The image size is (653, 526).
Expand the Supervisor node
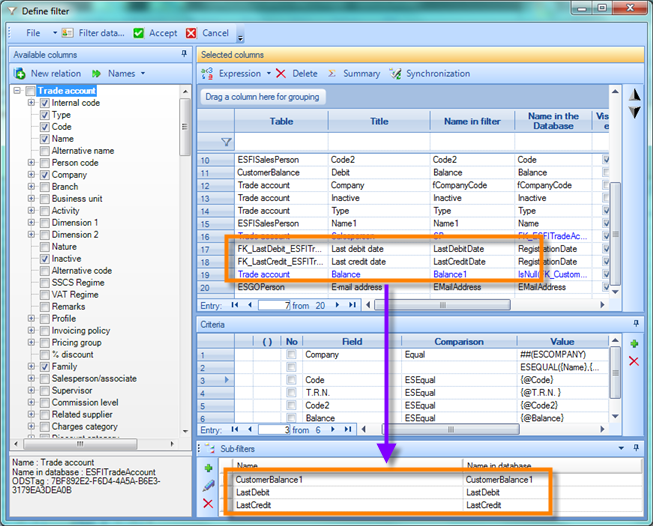[x=31, y=390]
